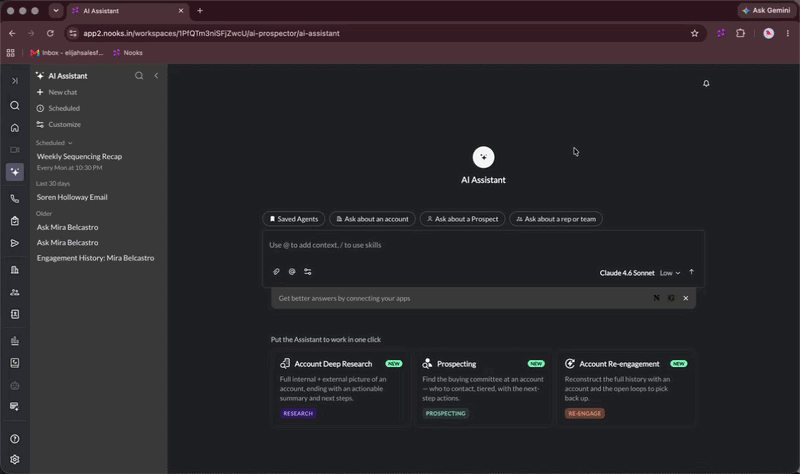The height and width of the screenshot is (474, 800).
Task: Open the browser tab list dropdown
Action: 56,11
